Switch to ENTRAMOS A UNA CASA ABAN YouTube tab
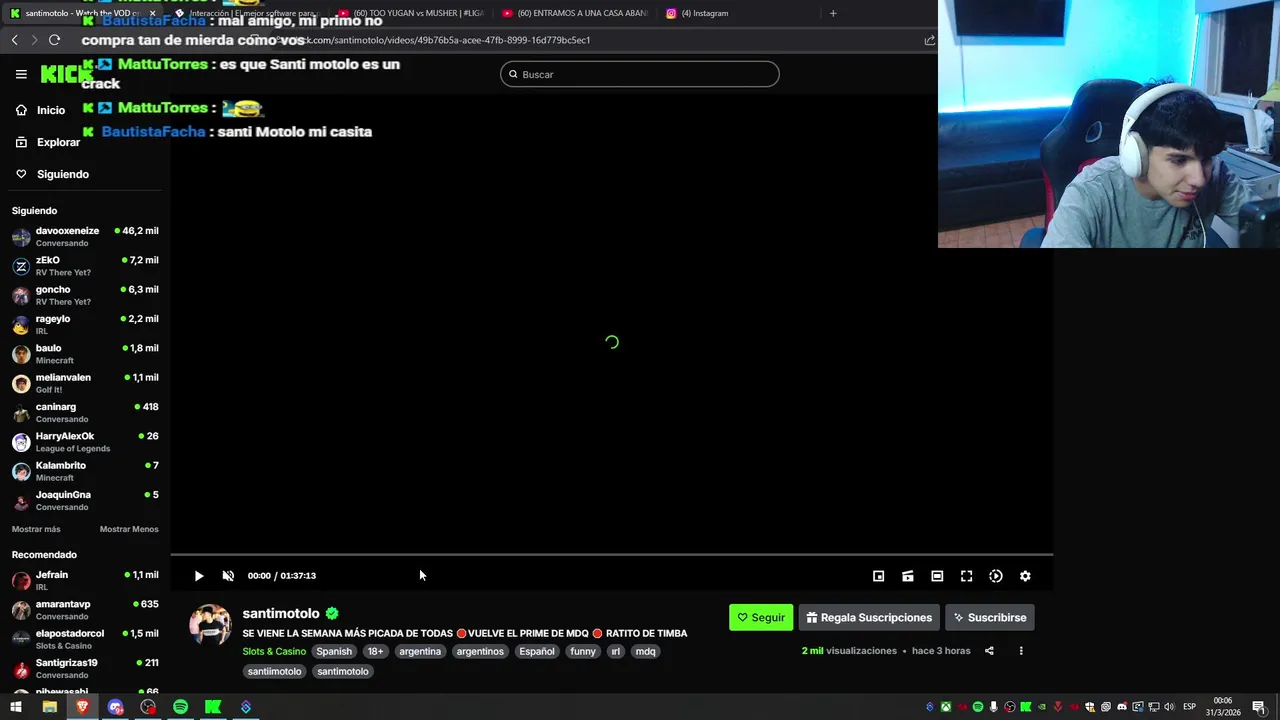 (577, 13)
